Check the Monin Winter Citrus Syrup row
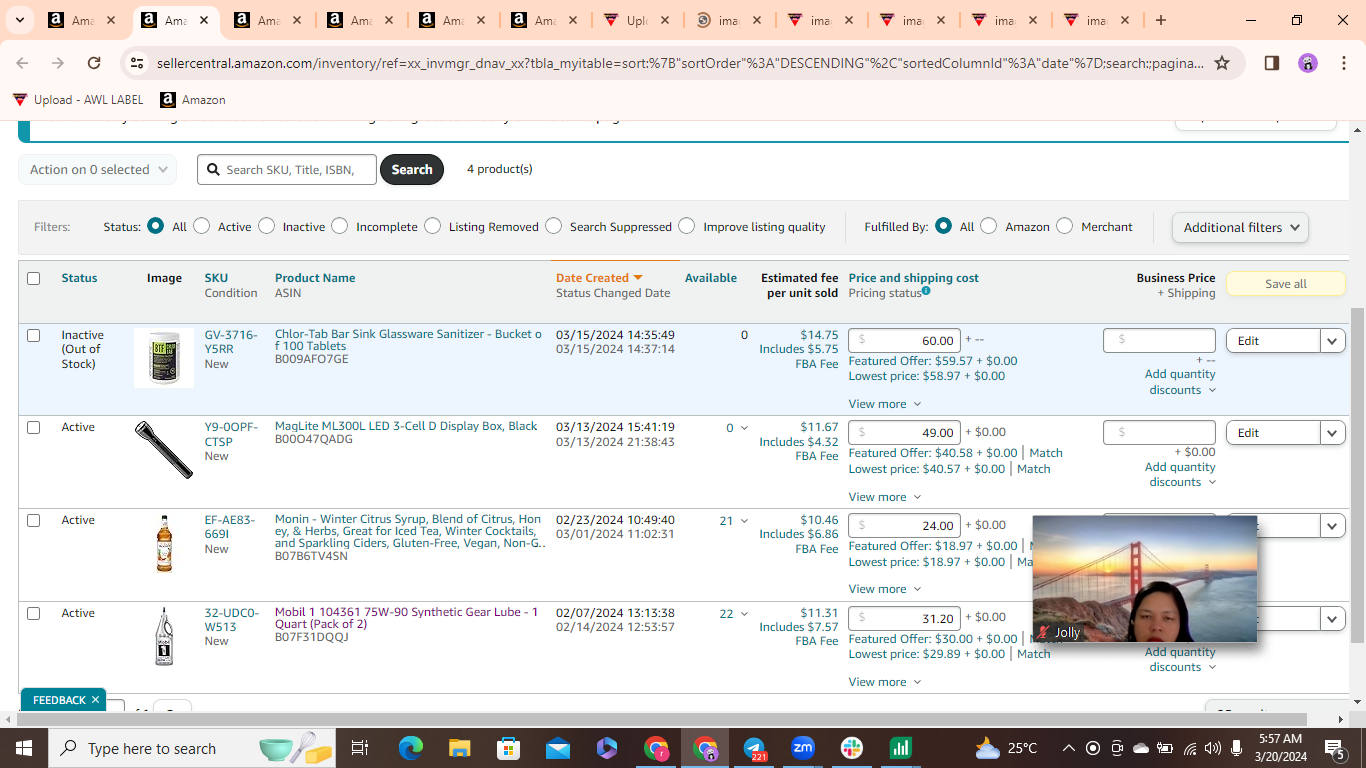1366x768 pixels. [x=34, y=520]
